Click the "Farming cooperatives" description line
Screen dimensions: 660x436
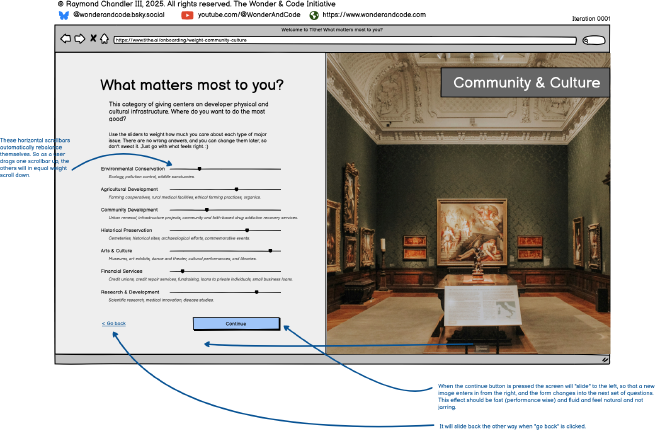pos(184,197)
